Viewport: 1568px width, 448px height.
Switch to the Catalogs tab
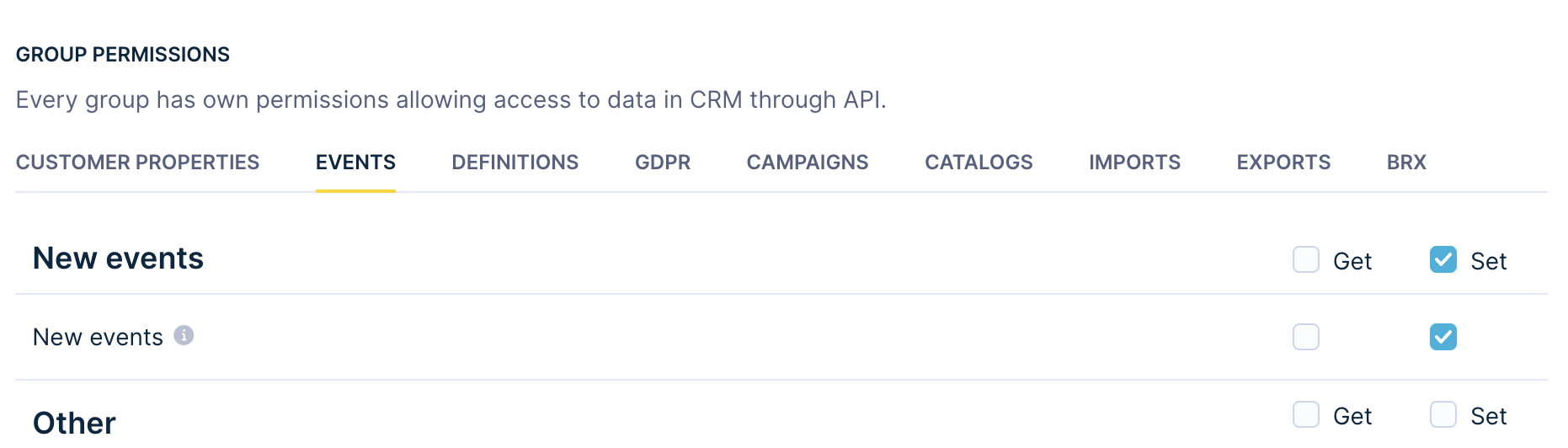tap(979, 163)
